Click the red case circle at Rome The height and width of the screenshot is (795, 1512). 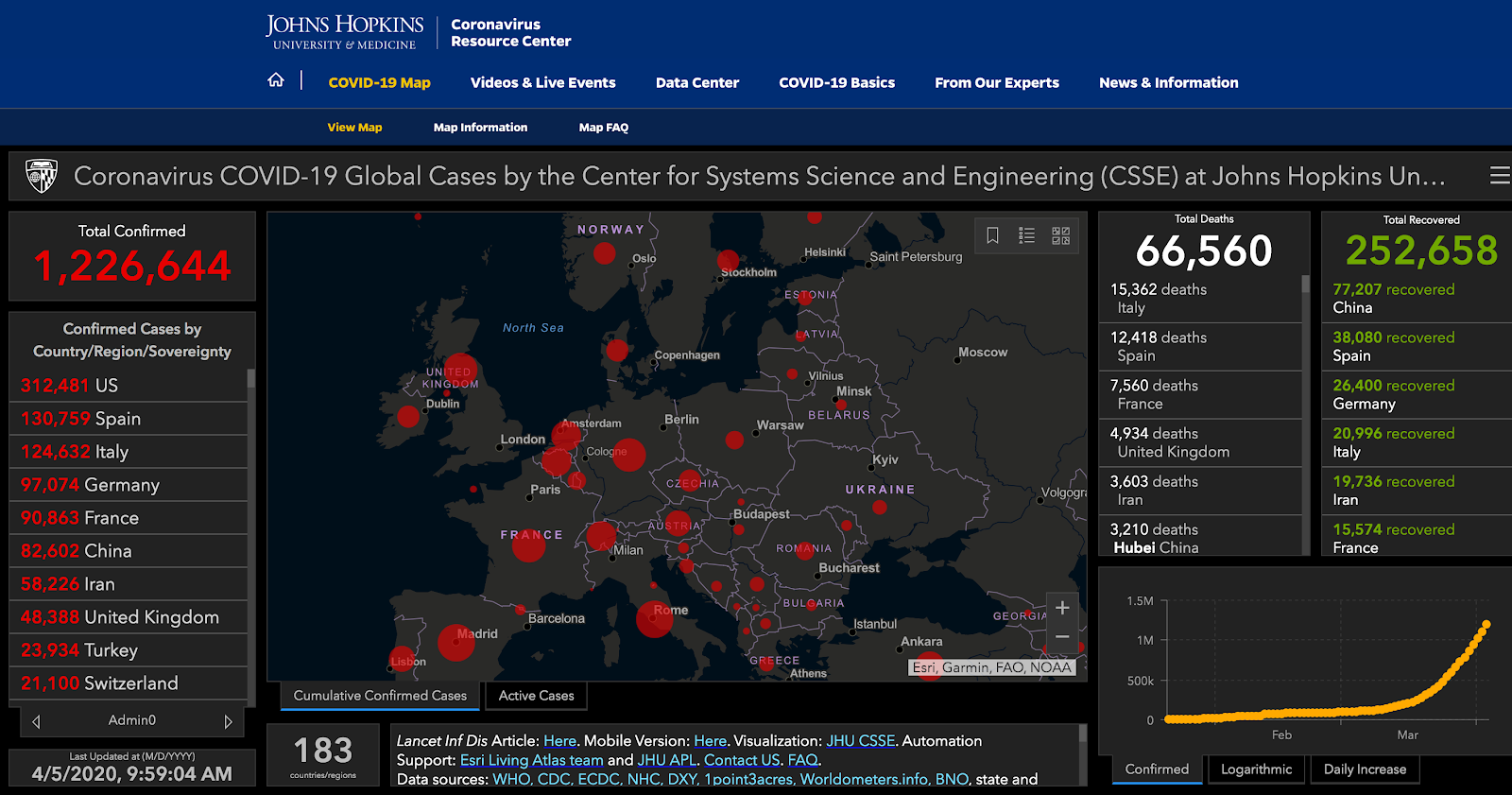[x=654, y=619]
